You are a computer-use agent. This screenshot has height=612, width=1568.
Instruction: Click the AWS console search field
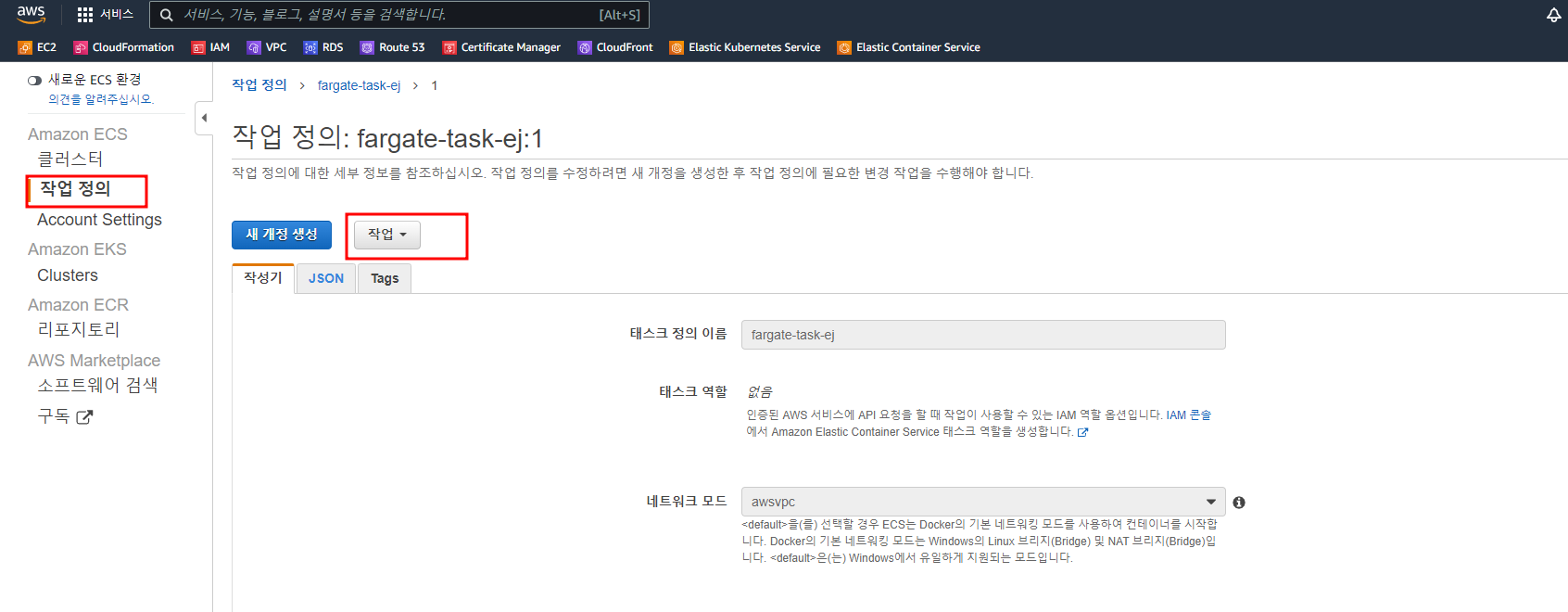[399, 15]
